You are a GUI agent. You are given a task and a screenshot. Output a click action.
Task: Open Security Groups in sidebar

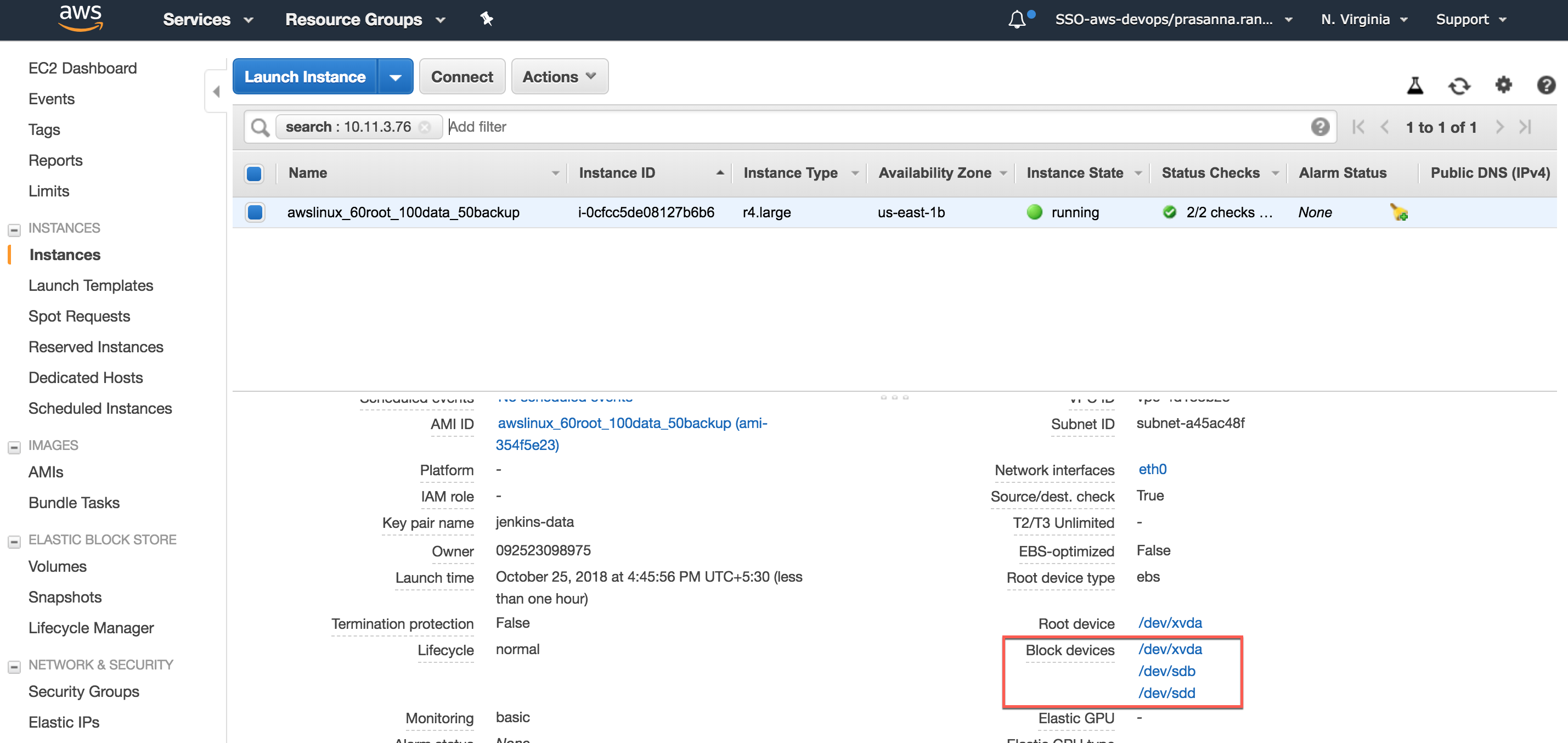click(84, 692)
